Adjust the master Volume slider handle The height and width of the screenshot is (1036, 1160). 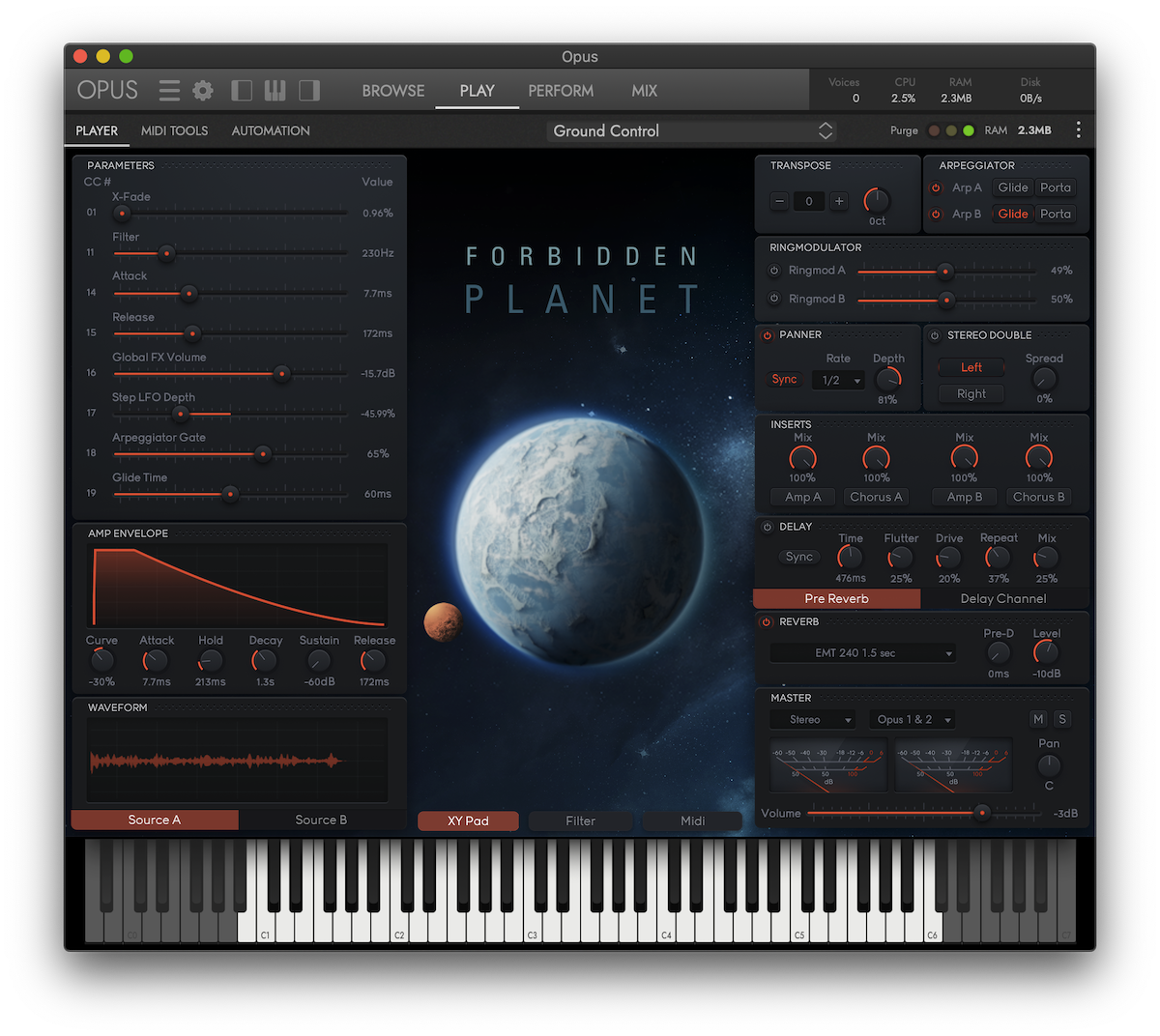[982, 813]
